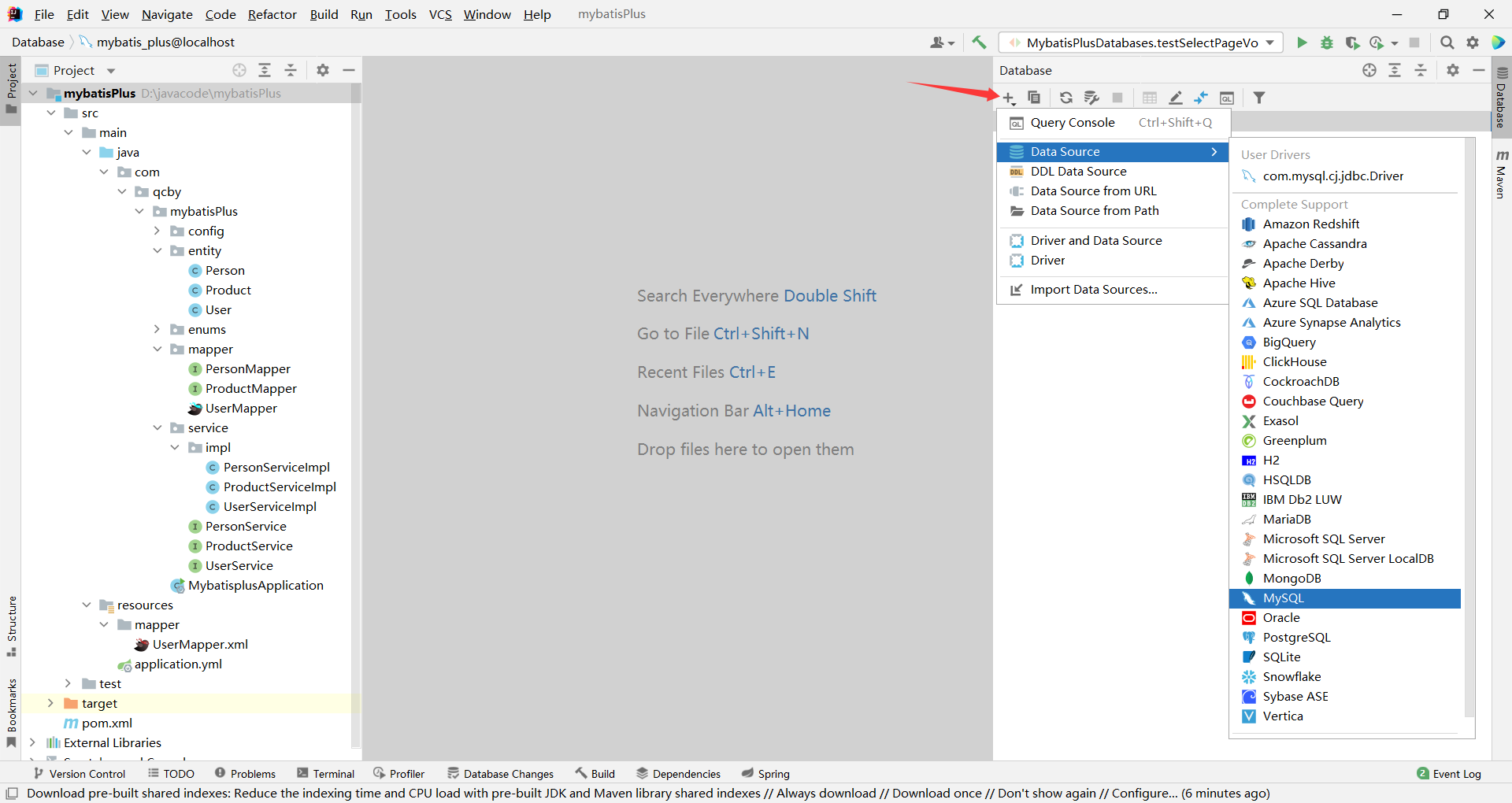
Task: Open the Refactor menu
Action: [x=272, y=14]
